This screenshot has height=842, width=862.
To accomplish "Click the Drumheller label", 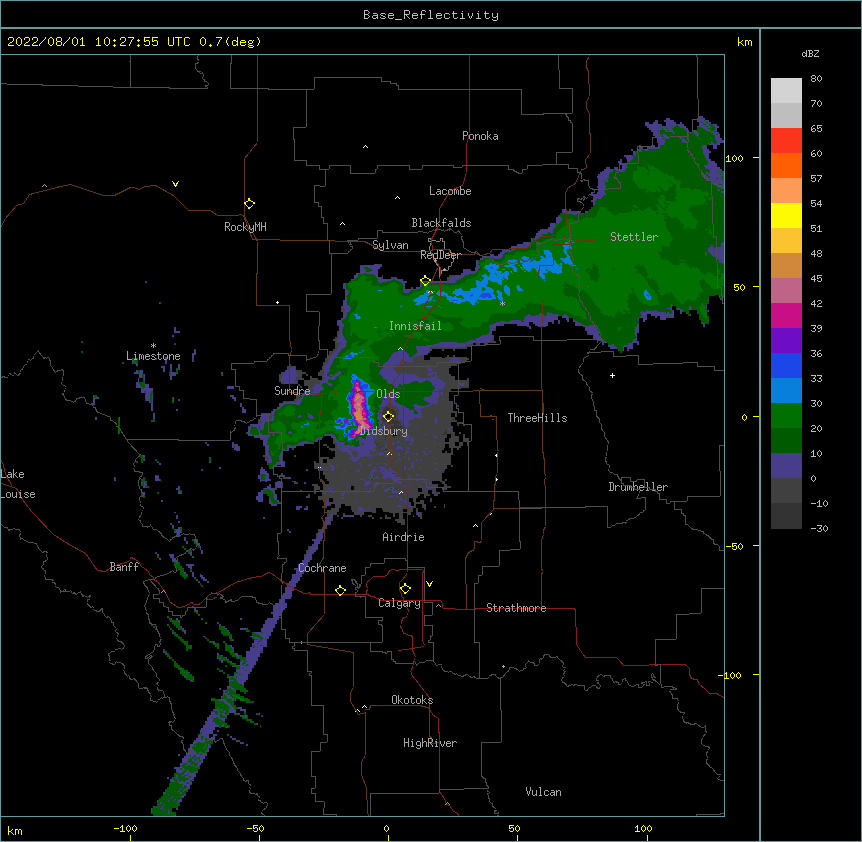I will tap(638, 487).
